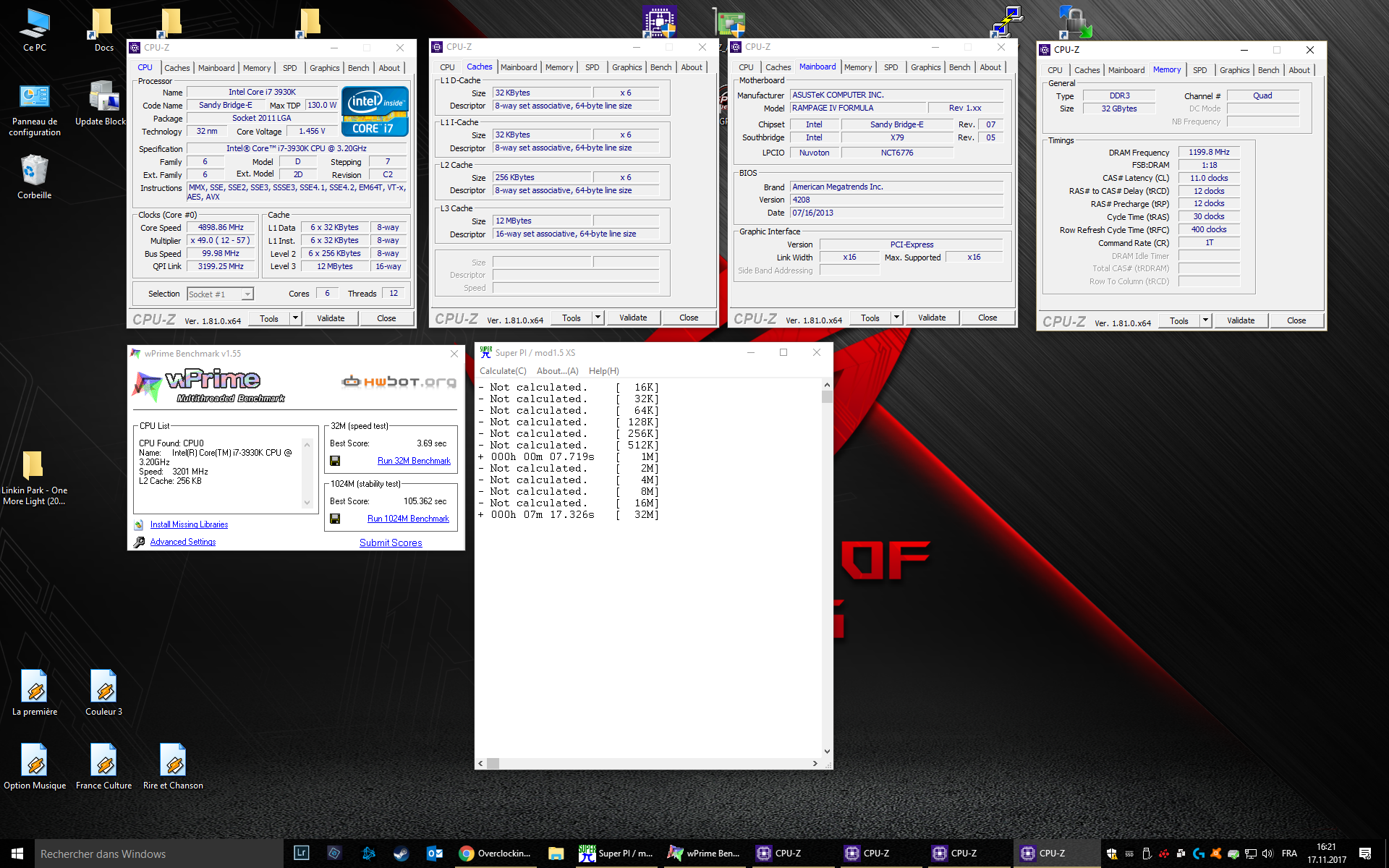
Task: Open About...(A) menu in Super PI
Action: tap(558, 371)
